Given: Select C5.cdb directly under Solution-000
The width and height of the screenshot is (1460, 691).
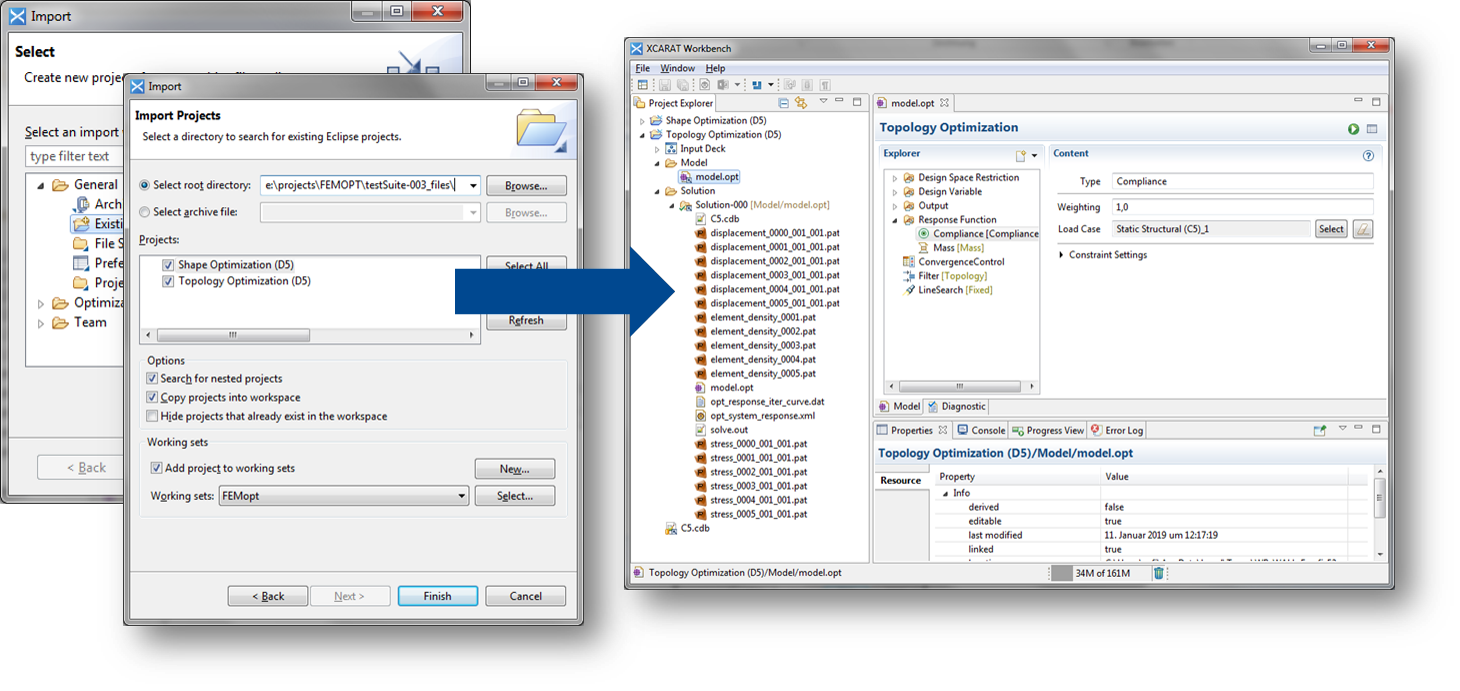Looking at the screenshot, I should pyautogui.click(x=716, y=219).
